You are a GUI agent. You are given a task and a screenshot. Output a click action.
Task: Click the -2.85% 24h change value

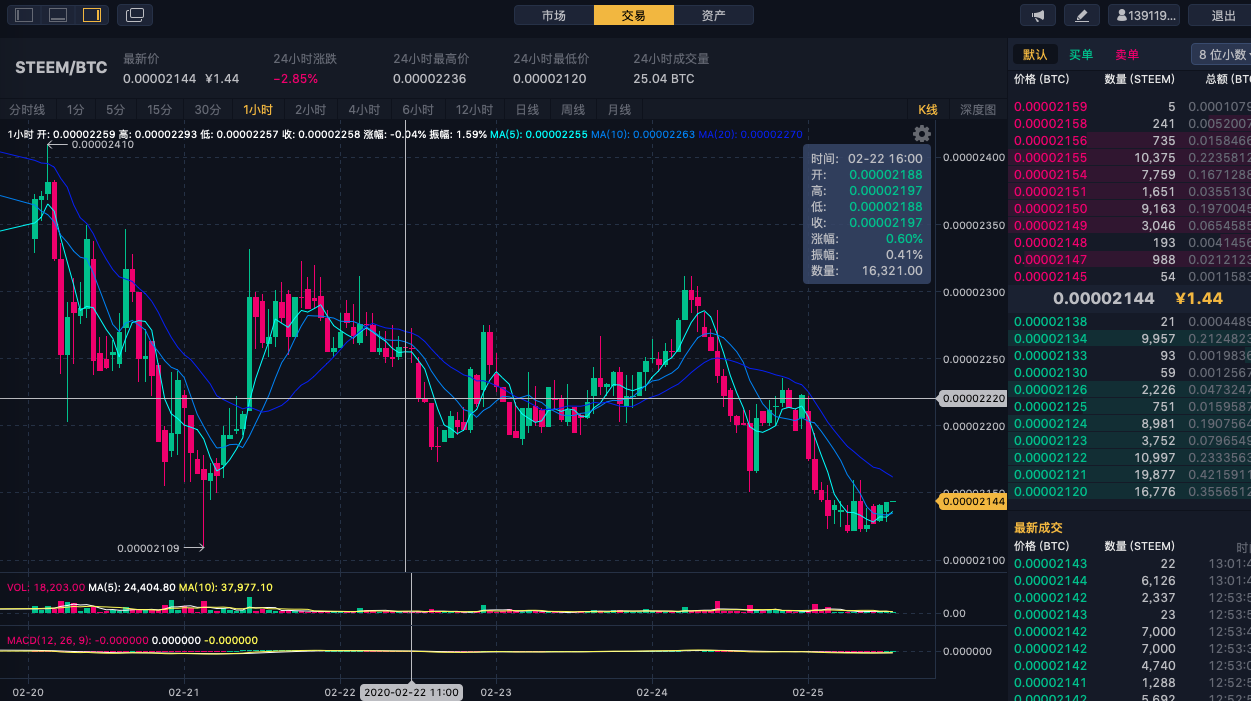[295, 79]
